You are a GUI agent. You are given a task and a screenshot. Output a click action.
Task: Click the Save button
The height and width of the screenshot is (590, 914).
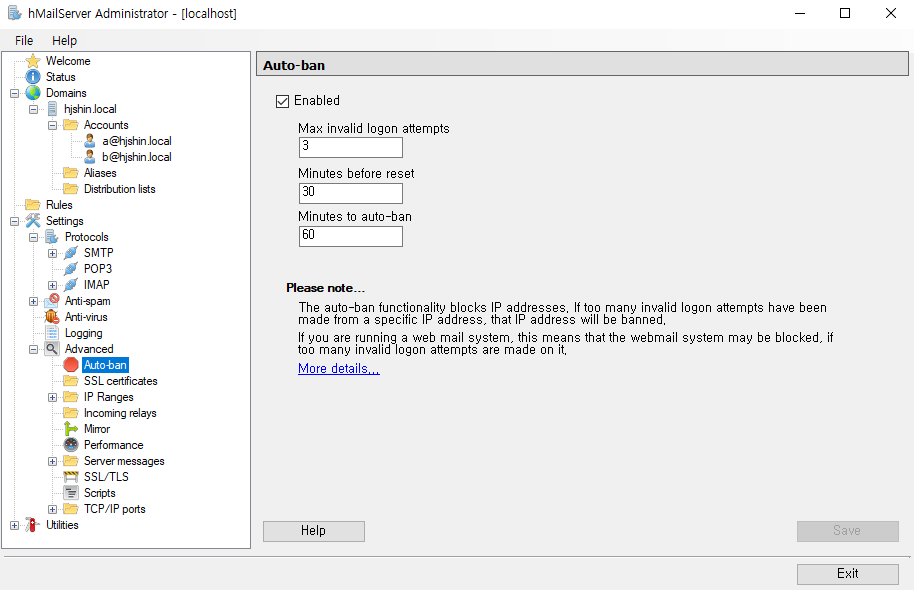coord(848,531)
